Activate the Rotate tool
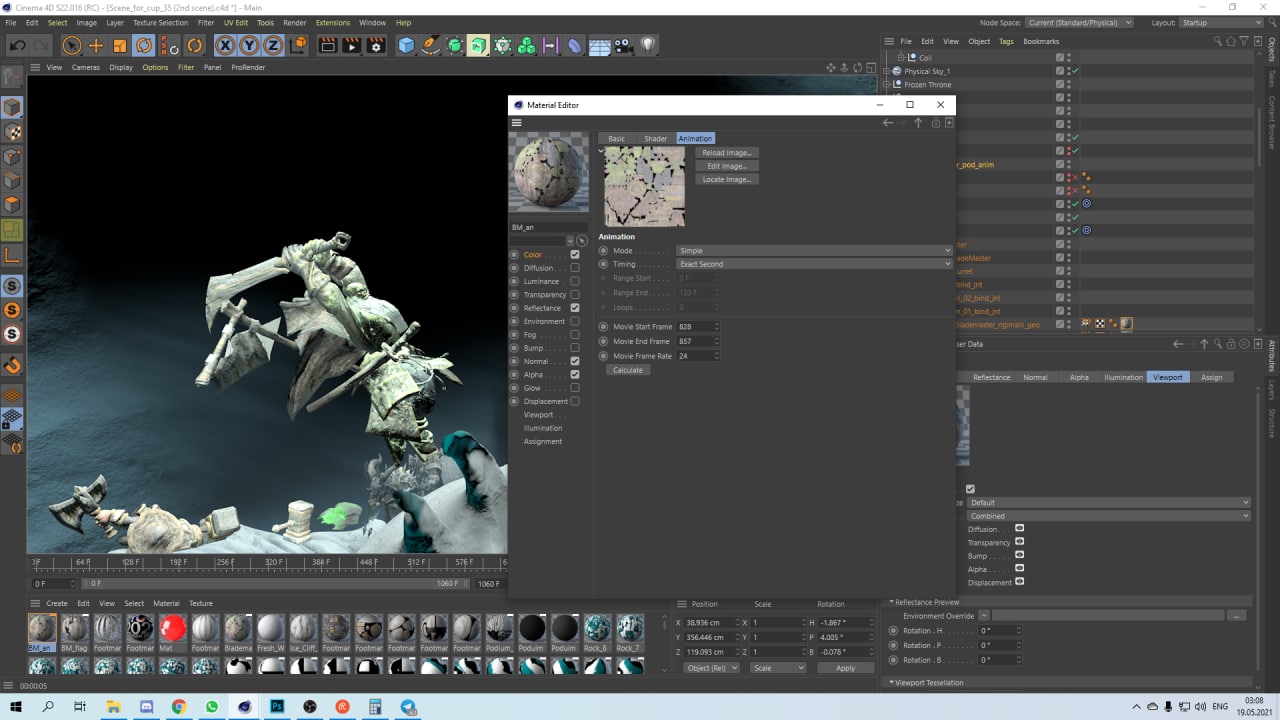This screenshot has width=1280, height=720. (x=144, y=45)
